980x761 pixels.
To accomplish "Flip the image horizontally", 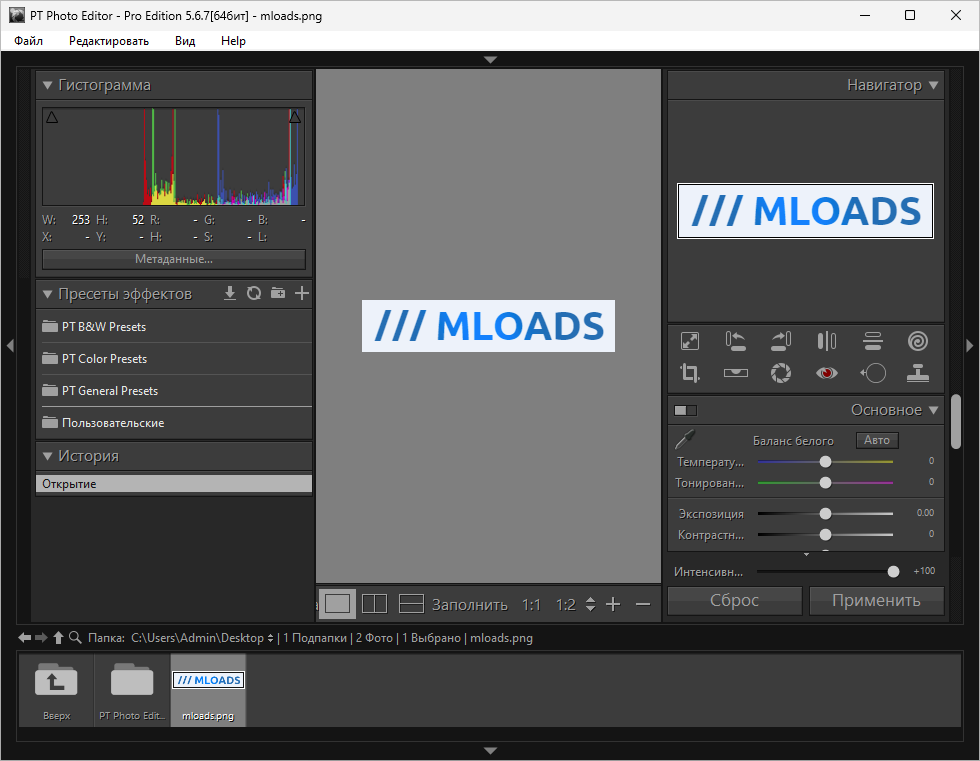I will [827, 340].
